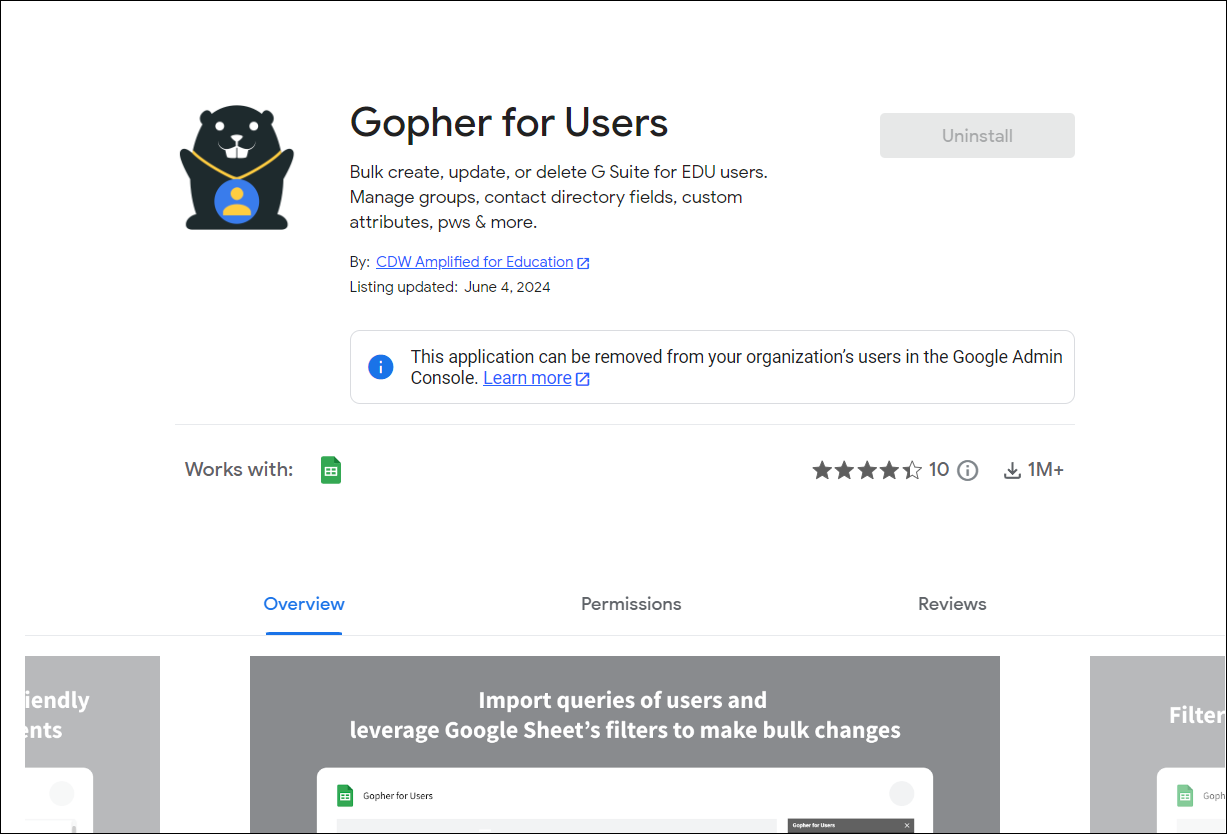Screen dimensions: 1227x834
Task: Click the star rating icons
Action: tap(867, 470)
